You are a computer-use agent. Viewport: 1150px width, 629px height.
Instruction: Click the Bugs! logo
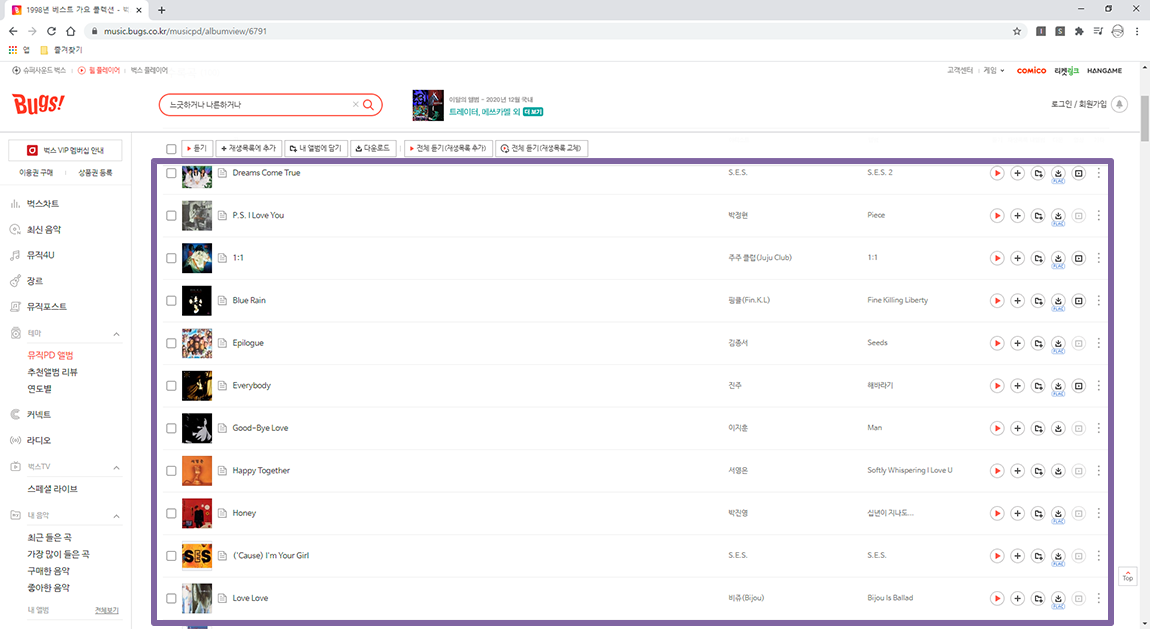(x=38, y=104)
